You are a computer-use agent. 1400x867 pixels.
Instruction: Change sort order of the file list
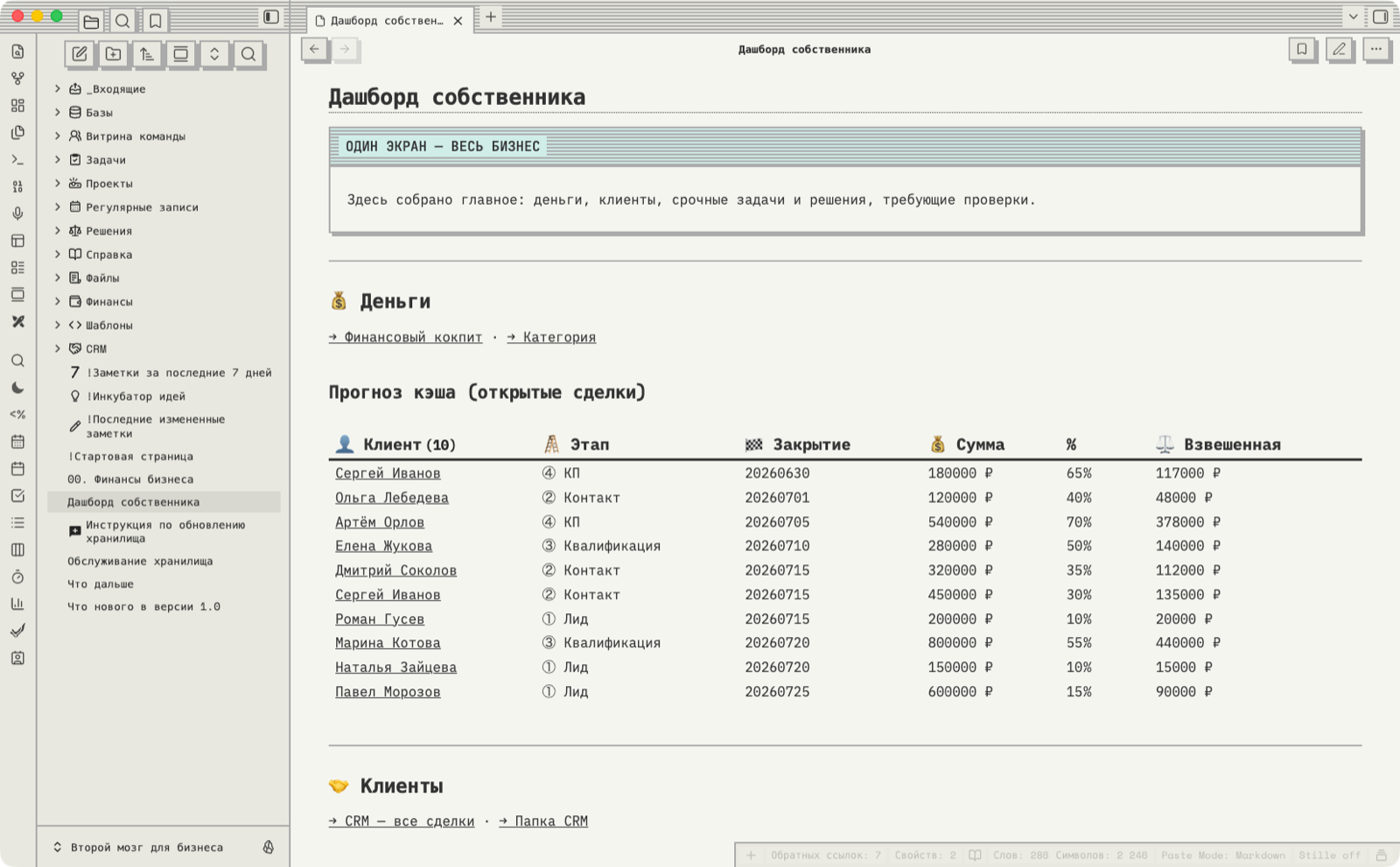coord(147,54)
